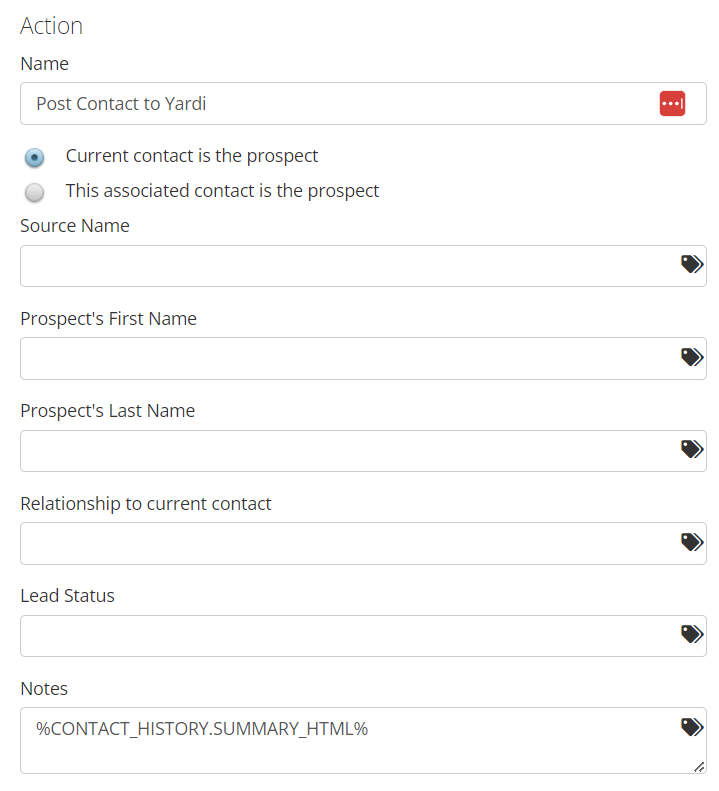Select 'This associated contact is the prospect' option

tap(34, 192)
